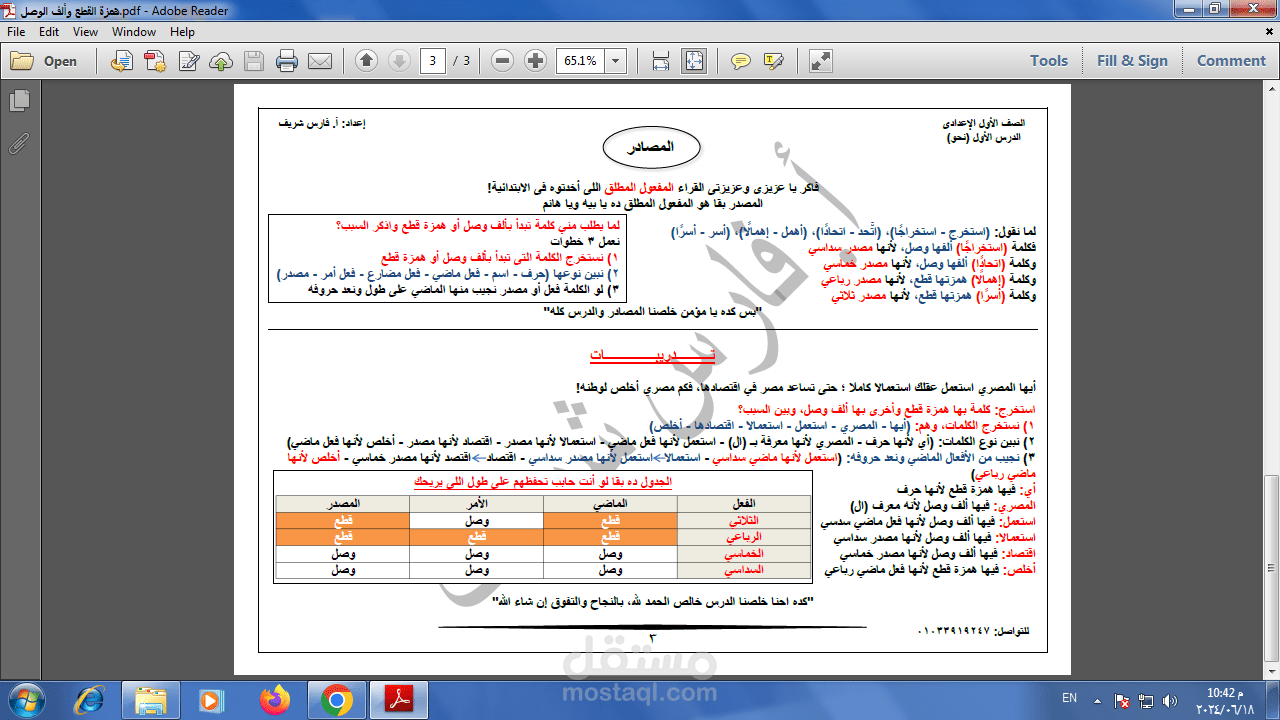The image size is (1280, 720).
Task: Click the 'الثلاثي' table cell
Action: pos(745,521)
